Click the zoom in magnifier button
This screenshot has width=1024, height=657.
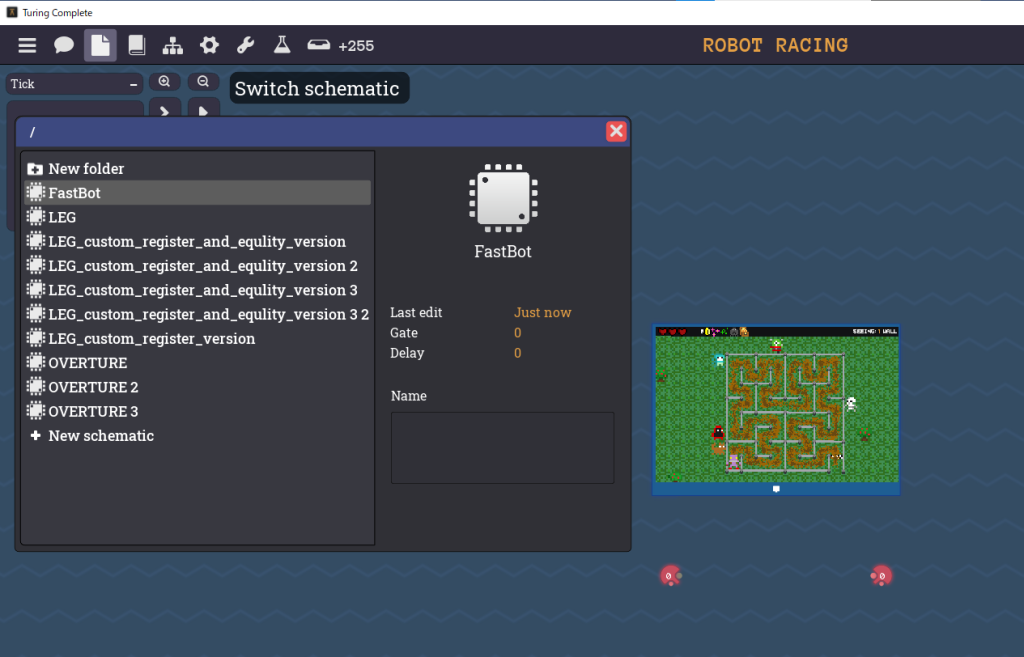click(x=164, y=82)
